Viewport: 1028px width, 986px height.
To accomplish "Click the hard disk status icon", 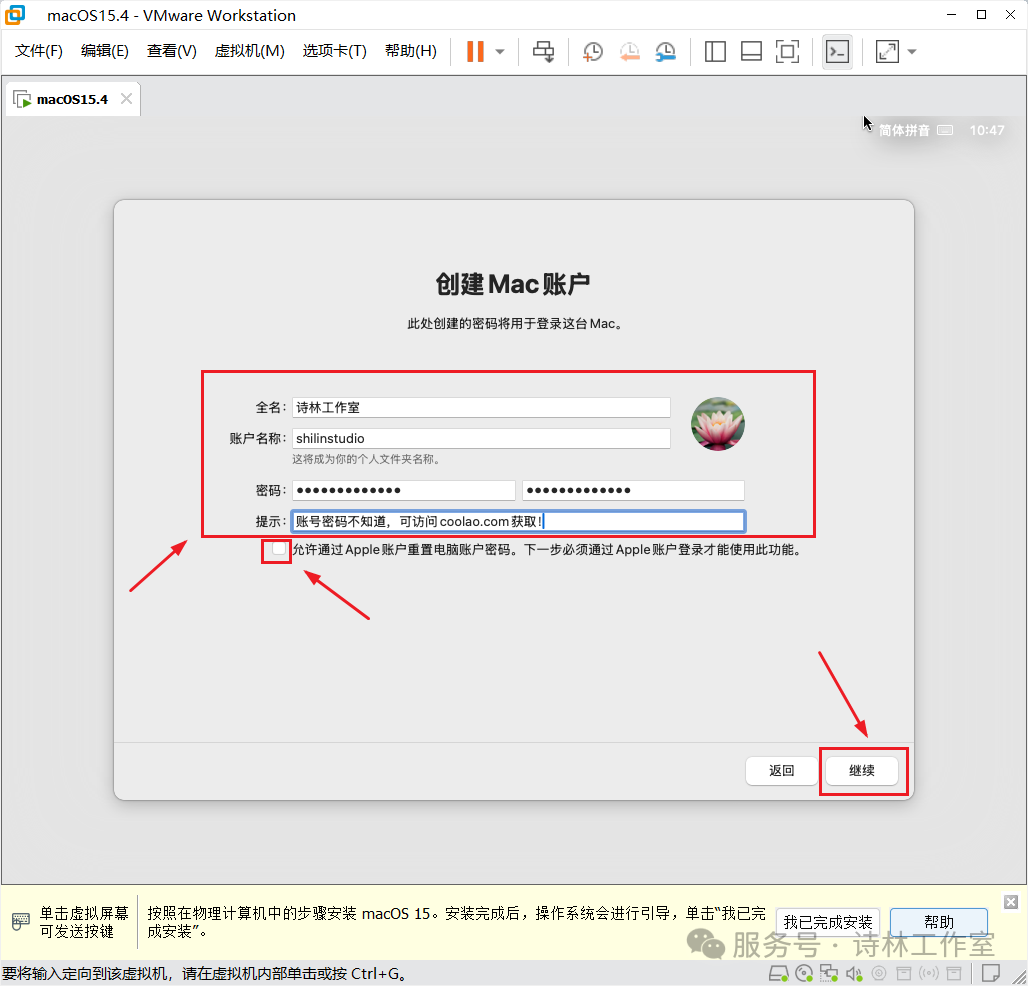I will (778, 973).
